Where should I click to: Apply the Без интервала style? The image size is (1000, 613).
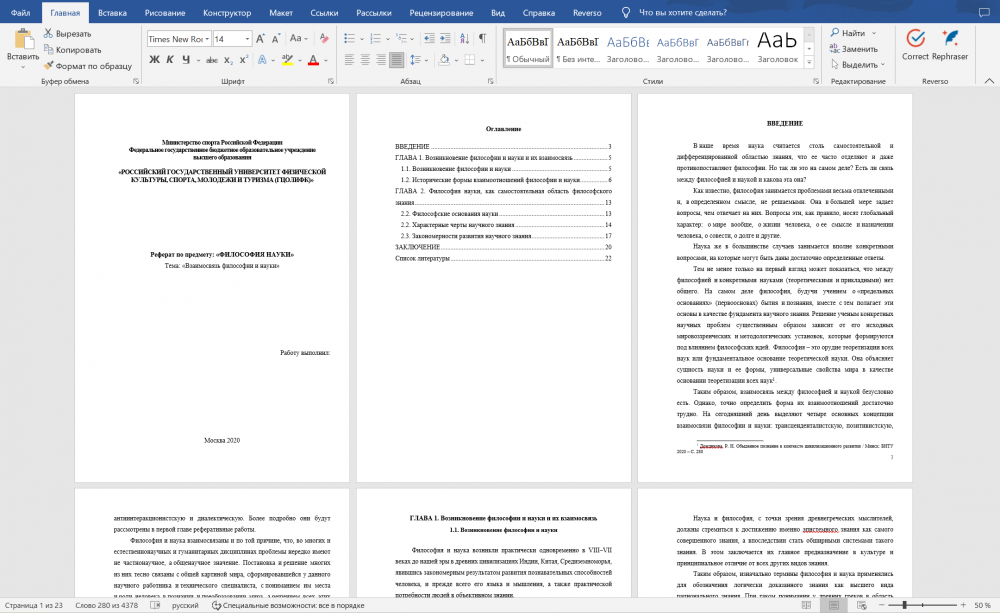point(578,48)
